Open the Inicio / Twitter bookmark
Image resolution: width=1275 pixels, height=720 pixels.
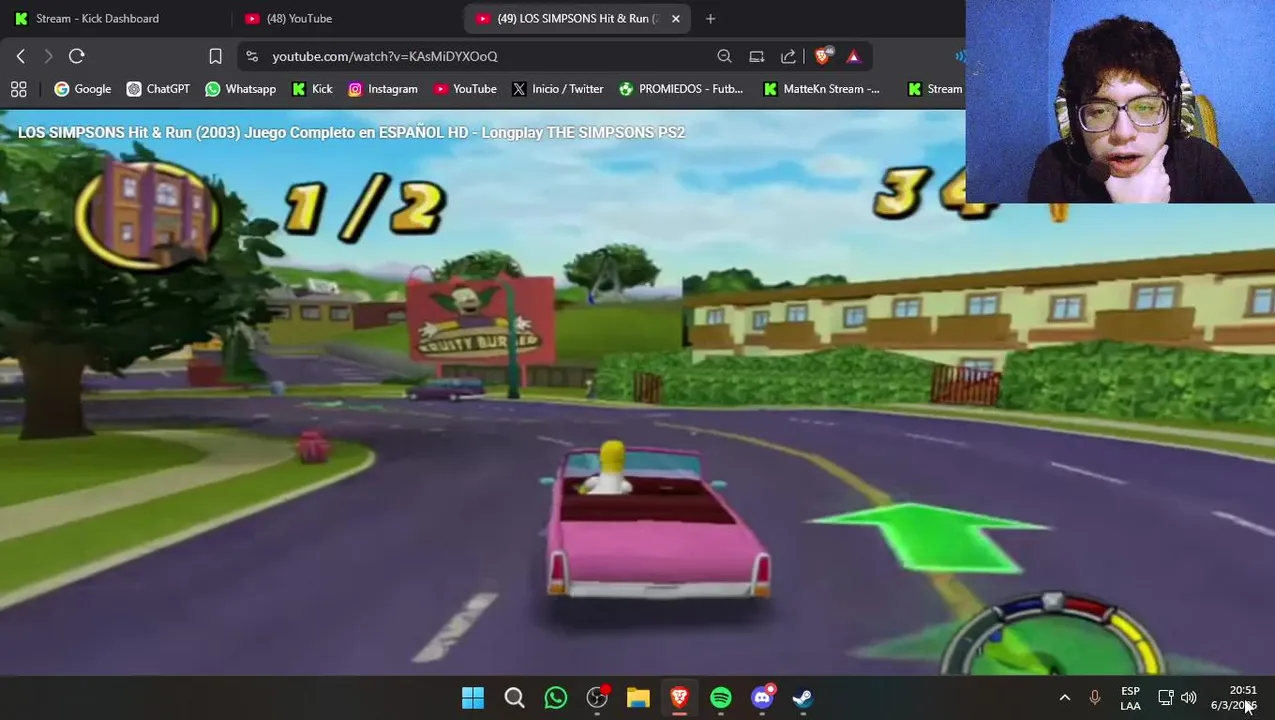pyautogui.click(x=558, y=89)
